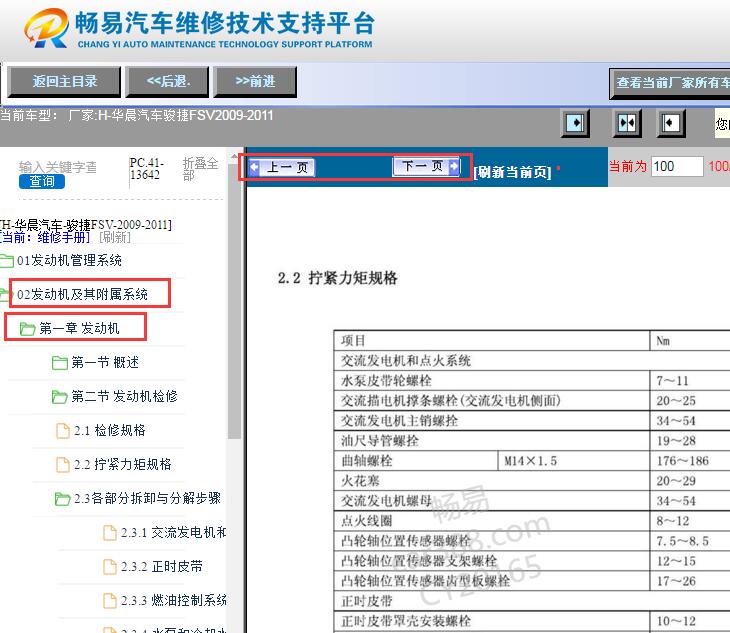Collapse 2.3各部分拆卸与分解步骤 folder
Screen dimensions: 730x633
coord(147,498)
